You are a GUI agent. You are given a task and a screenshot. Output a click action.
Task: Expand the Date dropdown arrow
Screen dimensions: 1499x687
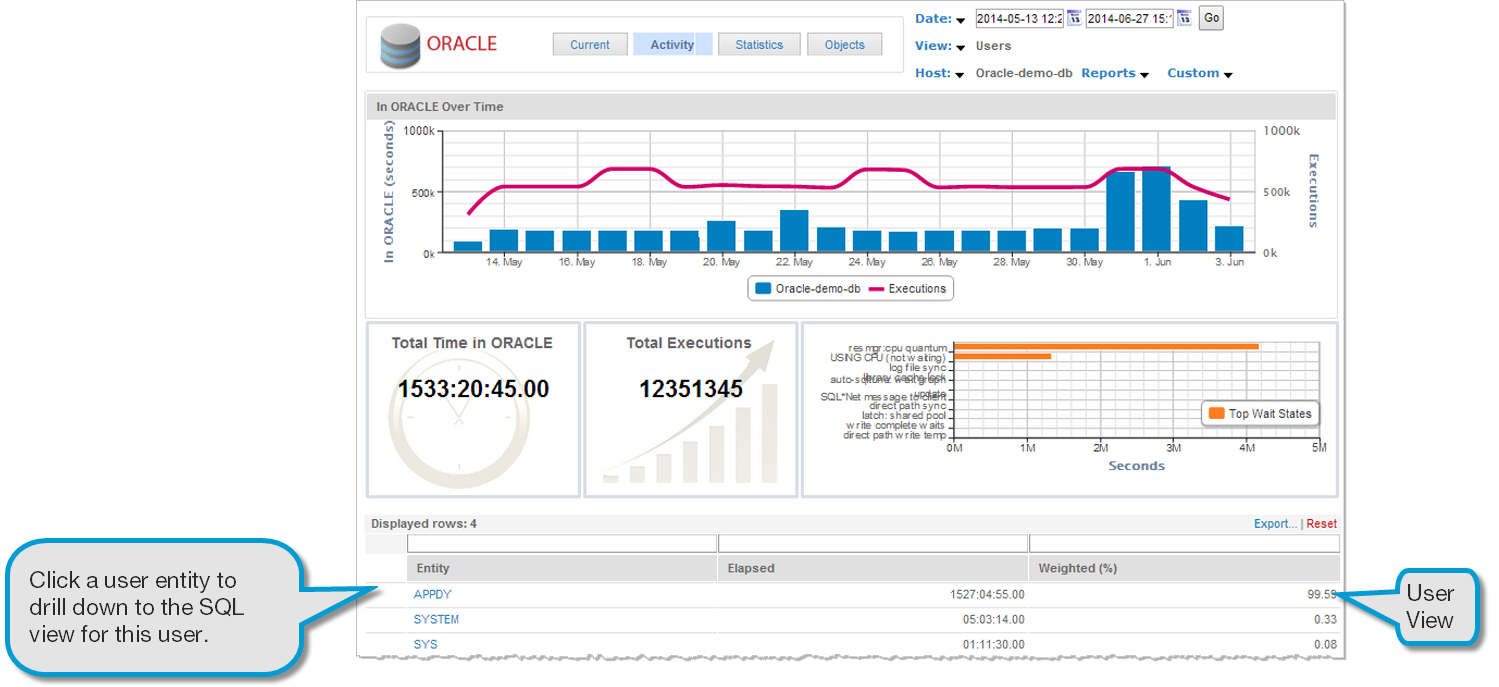pyautogui.click(x=960, y=20)
